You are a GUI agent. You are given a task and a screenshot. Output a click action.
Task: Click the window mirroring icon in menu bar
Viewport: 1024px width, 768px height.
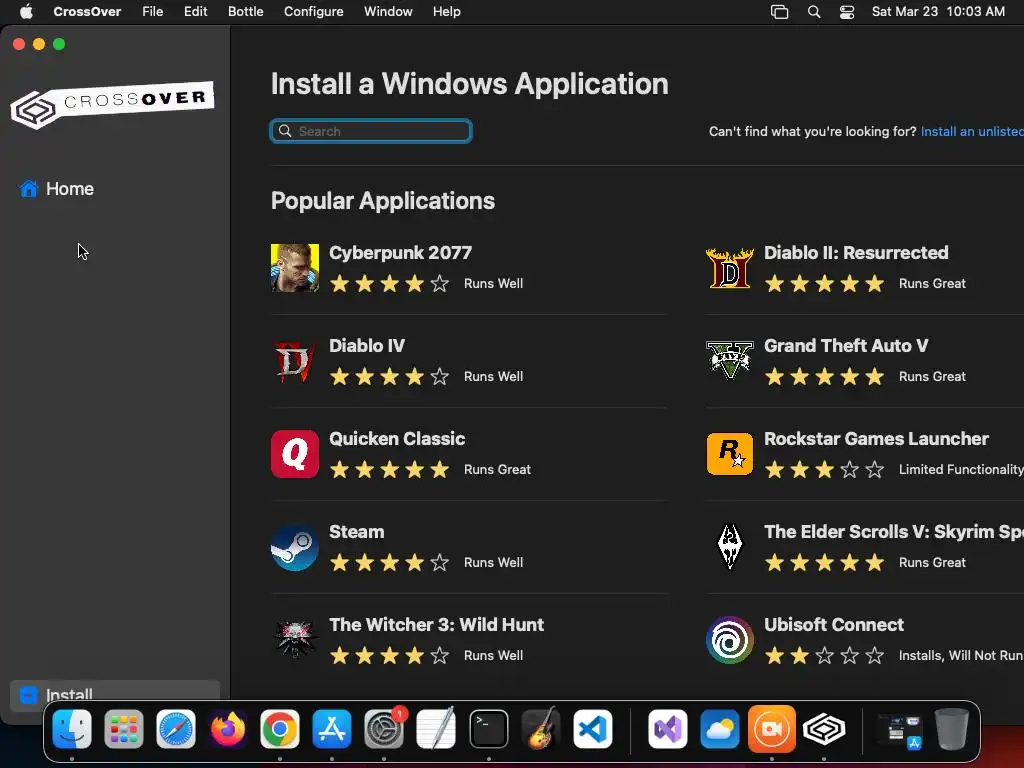pos(779,12)
